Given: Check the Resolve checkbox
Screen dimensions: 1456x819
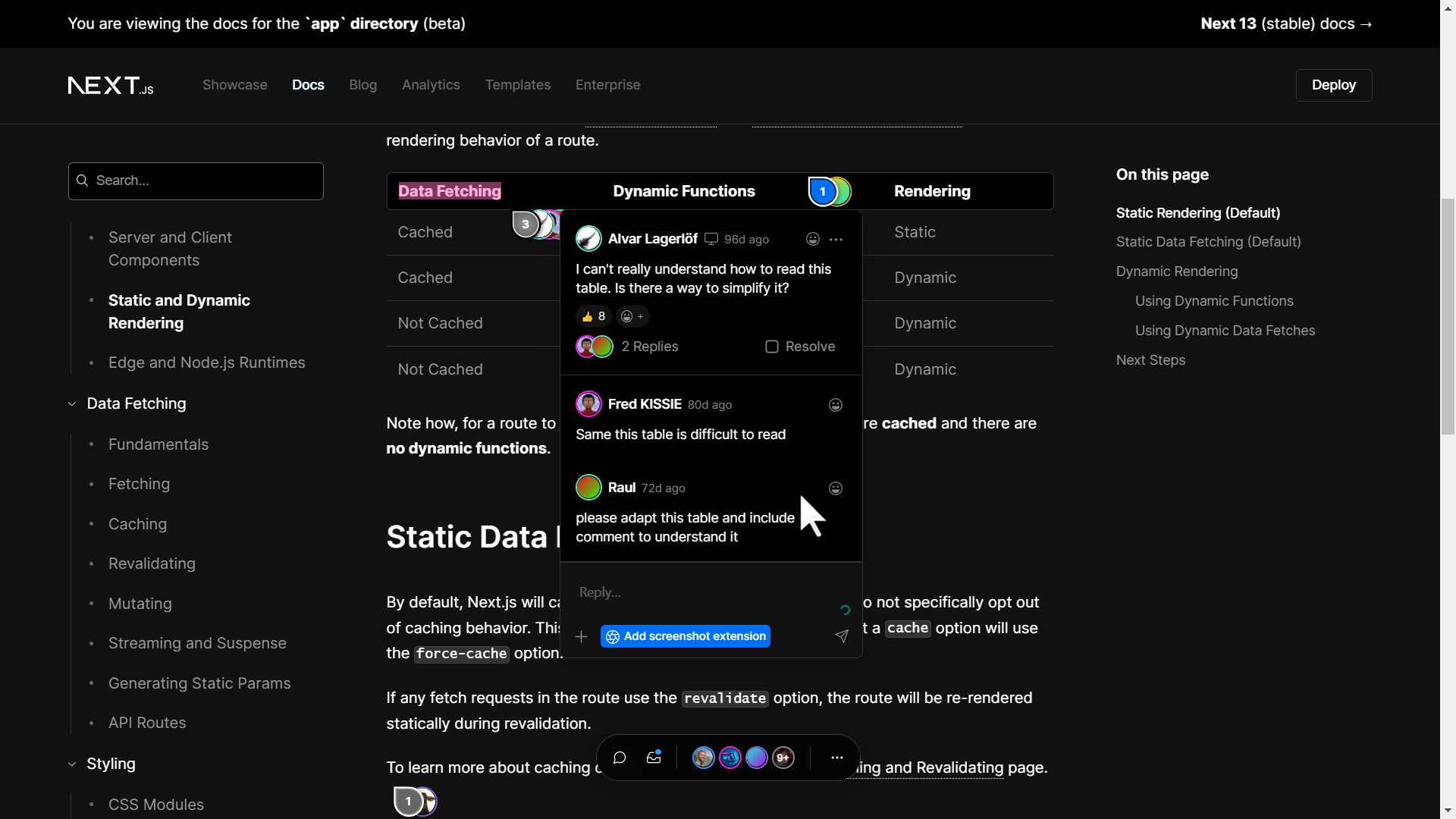Looking at the screenshot, I should [x=772, y=347].
